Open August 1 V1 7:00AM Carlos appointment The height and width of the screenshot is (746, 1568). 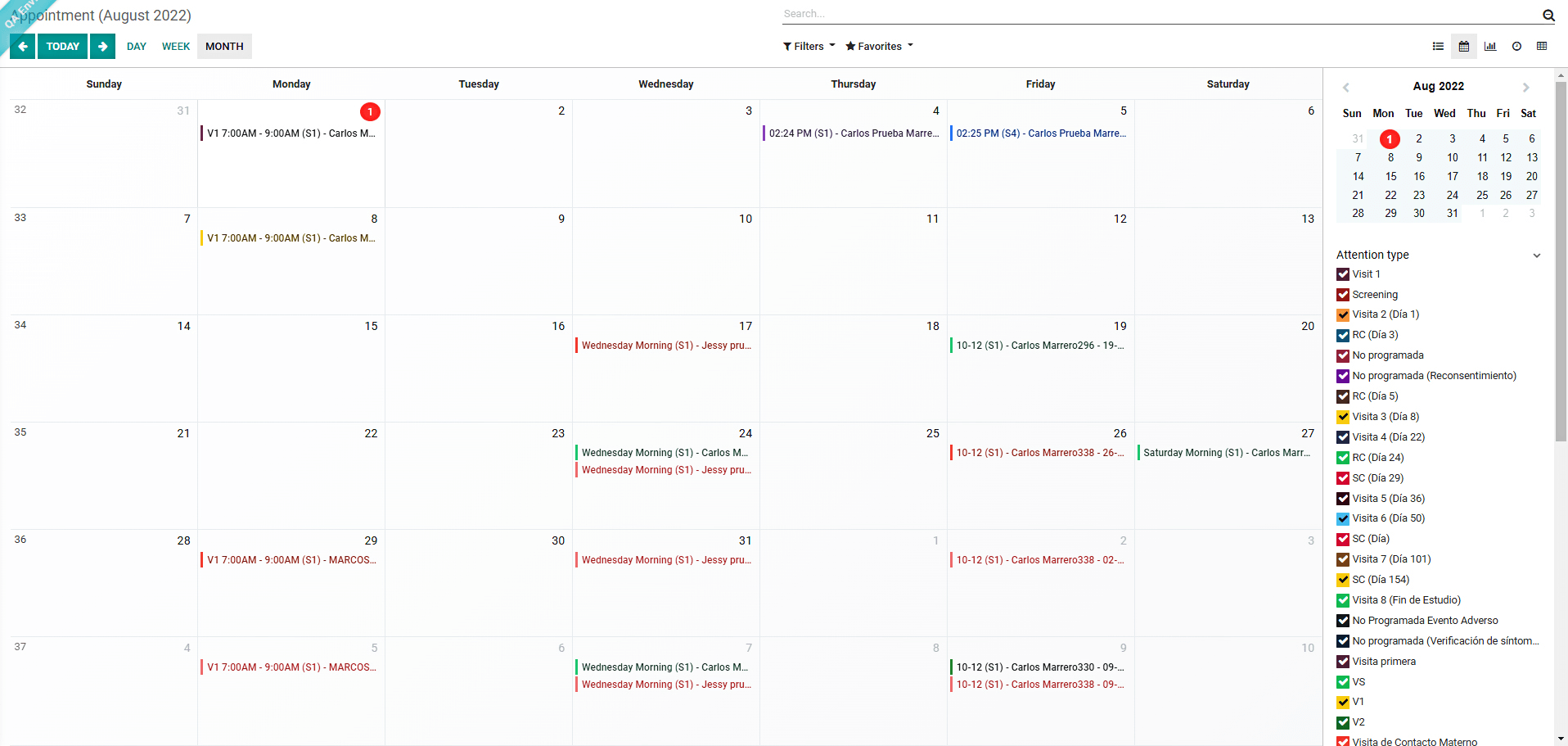point(291,133)
